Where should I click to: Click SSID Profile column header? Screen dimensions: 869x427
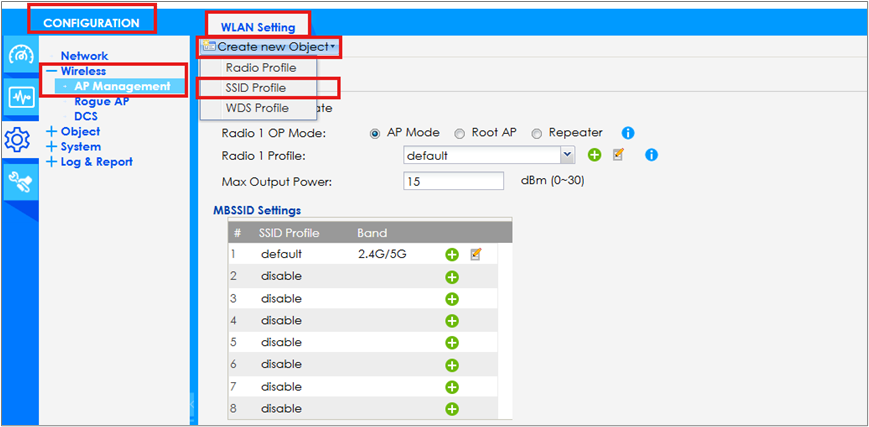pyautogui.click(x=289, y=233)
